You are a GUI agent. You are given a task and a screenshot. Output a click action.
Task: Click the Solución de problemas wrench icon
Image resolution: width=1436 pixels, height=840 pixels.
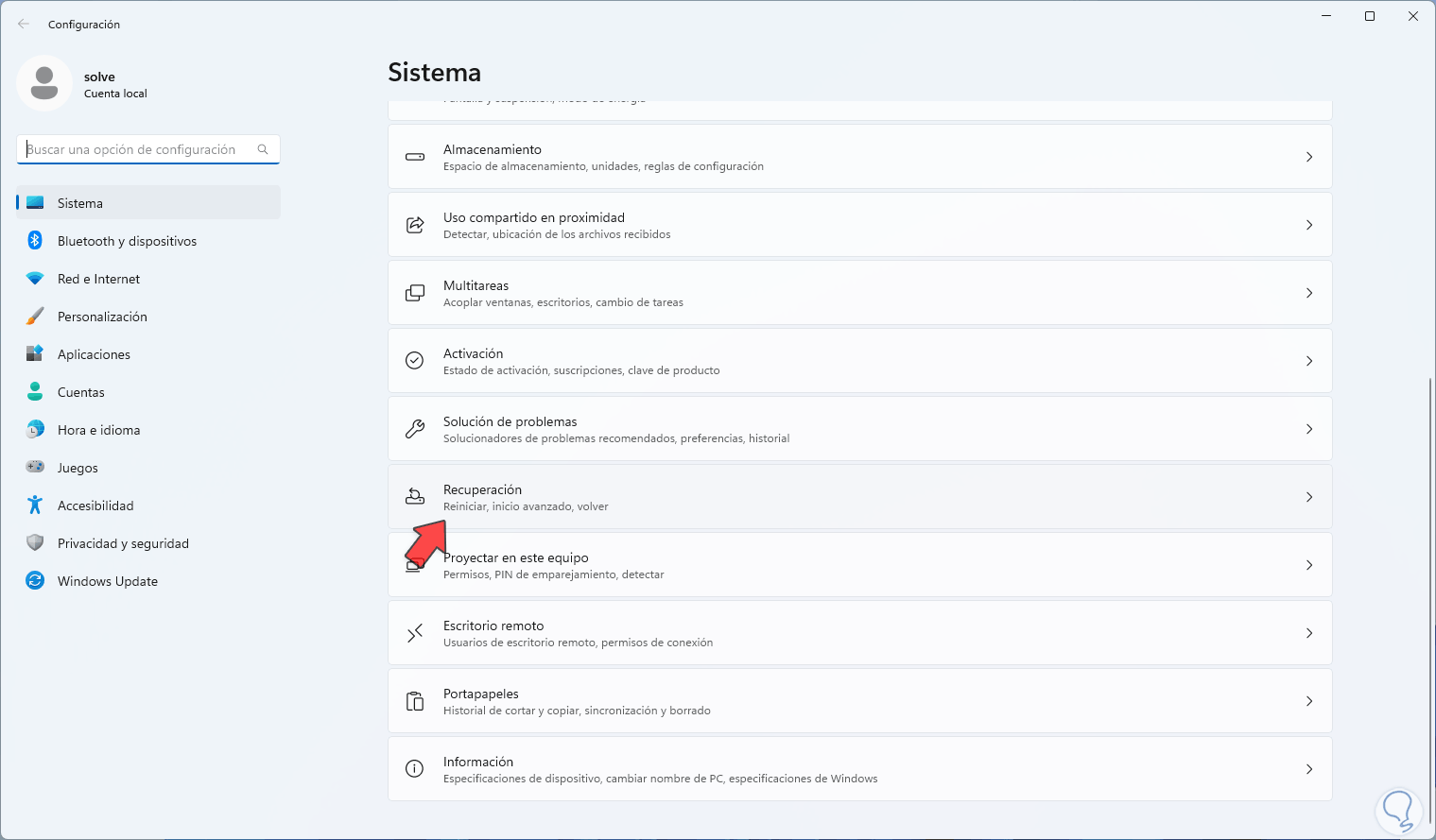[x=415, y=429]
